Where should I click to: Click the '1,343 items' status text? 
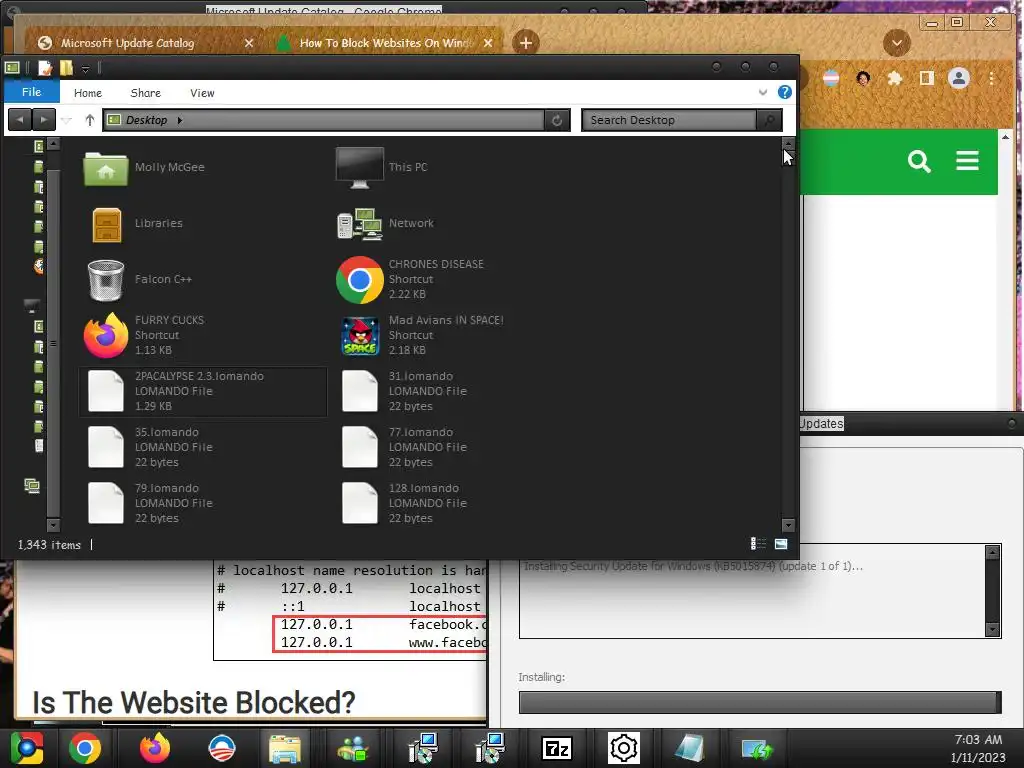[50, 545]
